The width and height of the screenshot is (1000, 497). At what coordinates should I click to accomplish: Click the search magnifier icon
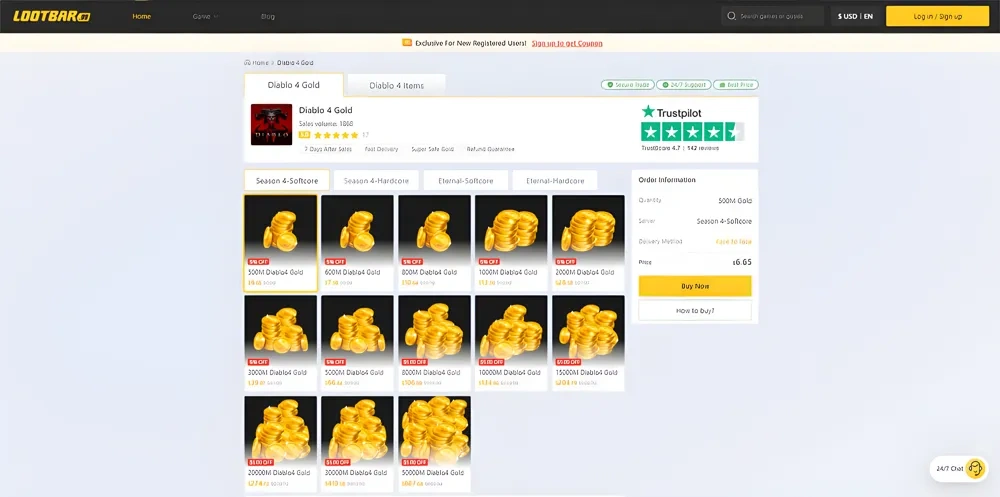[x=732, y=17]
